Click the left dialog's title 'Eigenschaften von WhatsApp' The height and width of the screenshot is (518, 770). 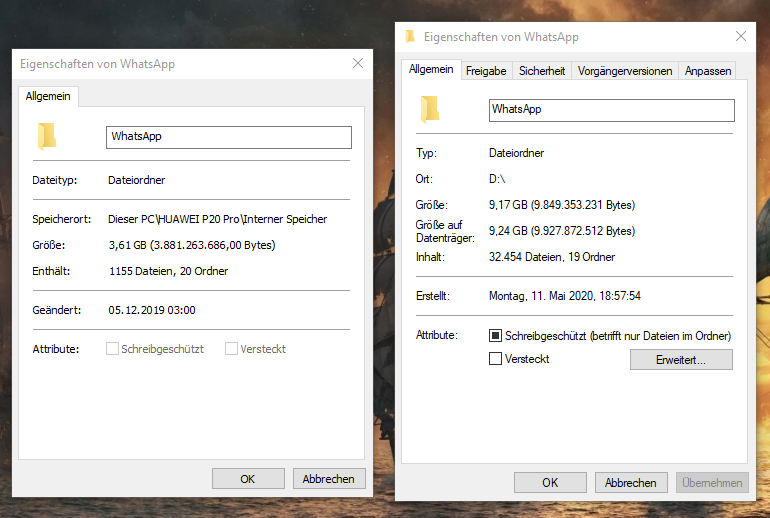97,64
